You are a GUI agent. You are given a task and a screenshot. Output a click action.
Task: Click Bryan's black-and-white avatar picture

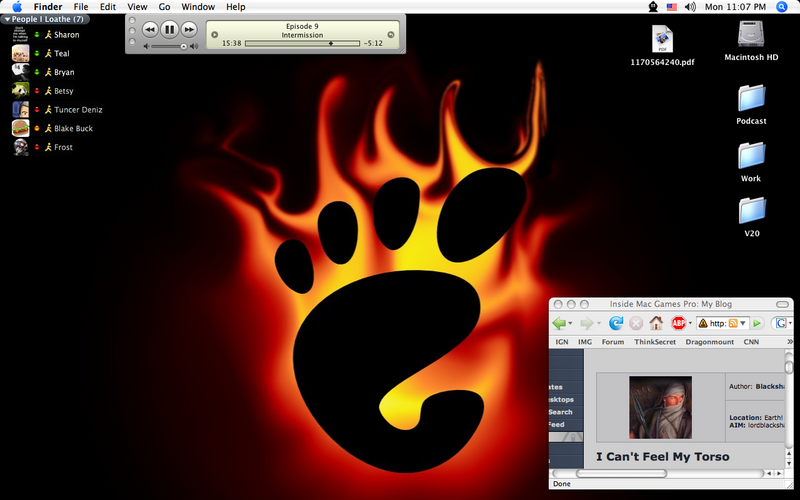coord(20,72)
